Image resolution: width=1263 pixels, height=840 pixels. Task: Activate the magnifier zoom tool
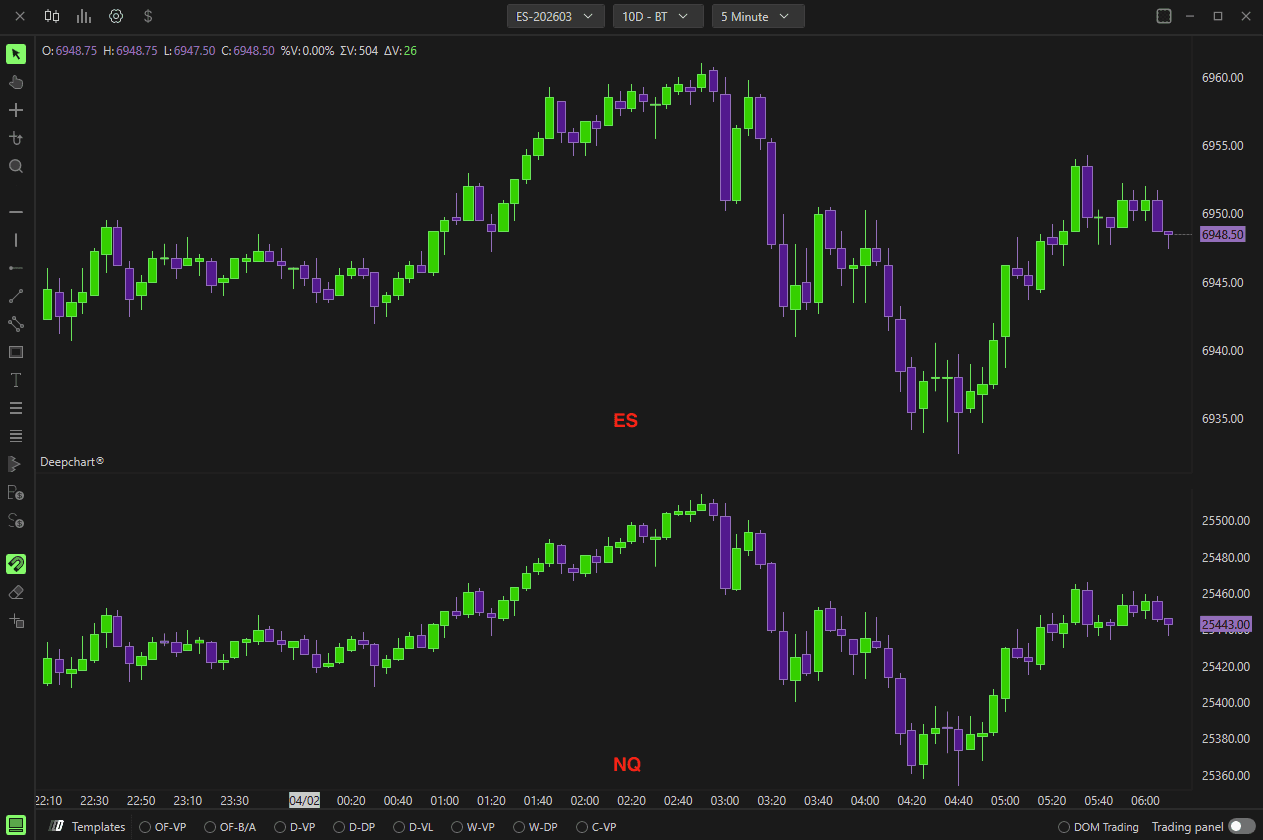click(x=15, y=166)
